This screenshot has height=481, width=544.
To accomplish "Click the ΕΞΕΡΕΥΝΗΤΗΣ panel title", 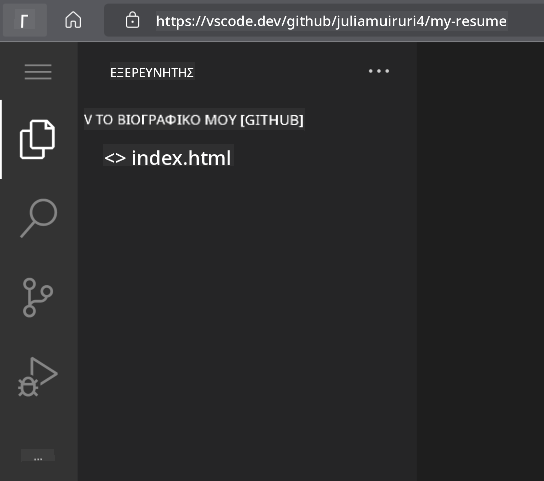I will tap(152, 72).
